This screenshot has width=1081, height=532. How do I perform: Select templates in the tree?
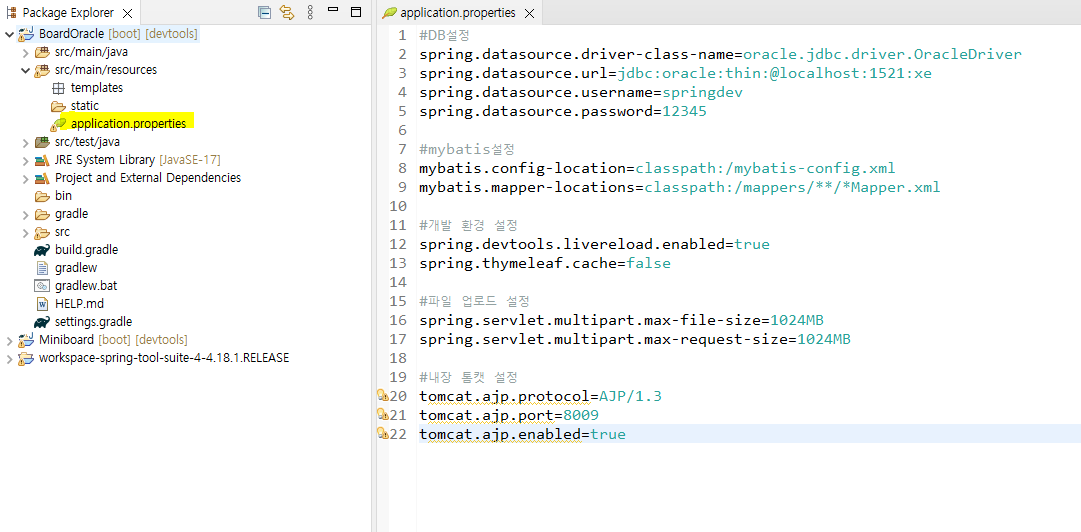(x=97, y=88)
